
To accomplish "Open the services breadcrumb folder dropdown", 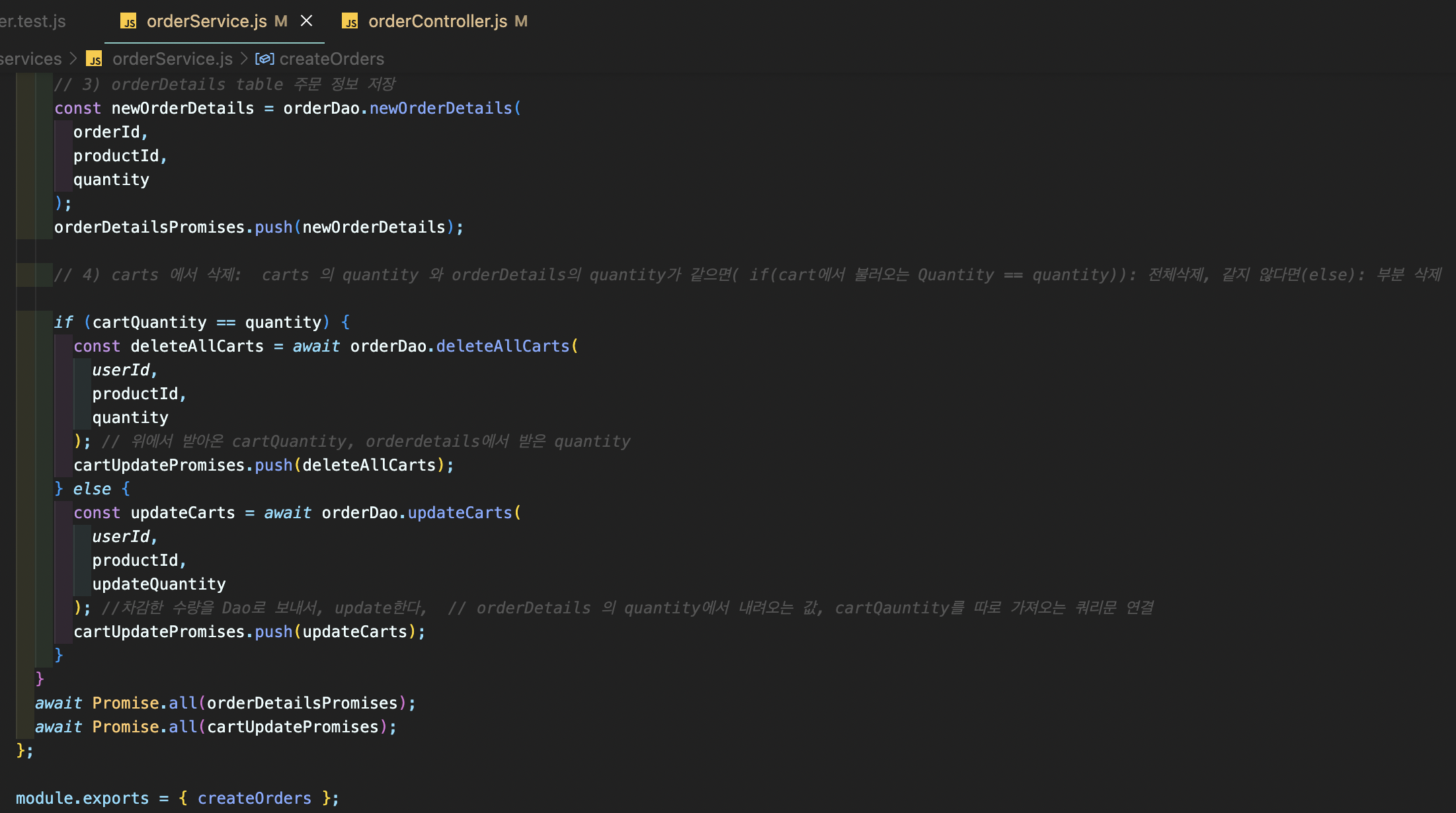I will (30, 59).
